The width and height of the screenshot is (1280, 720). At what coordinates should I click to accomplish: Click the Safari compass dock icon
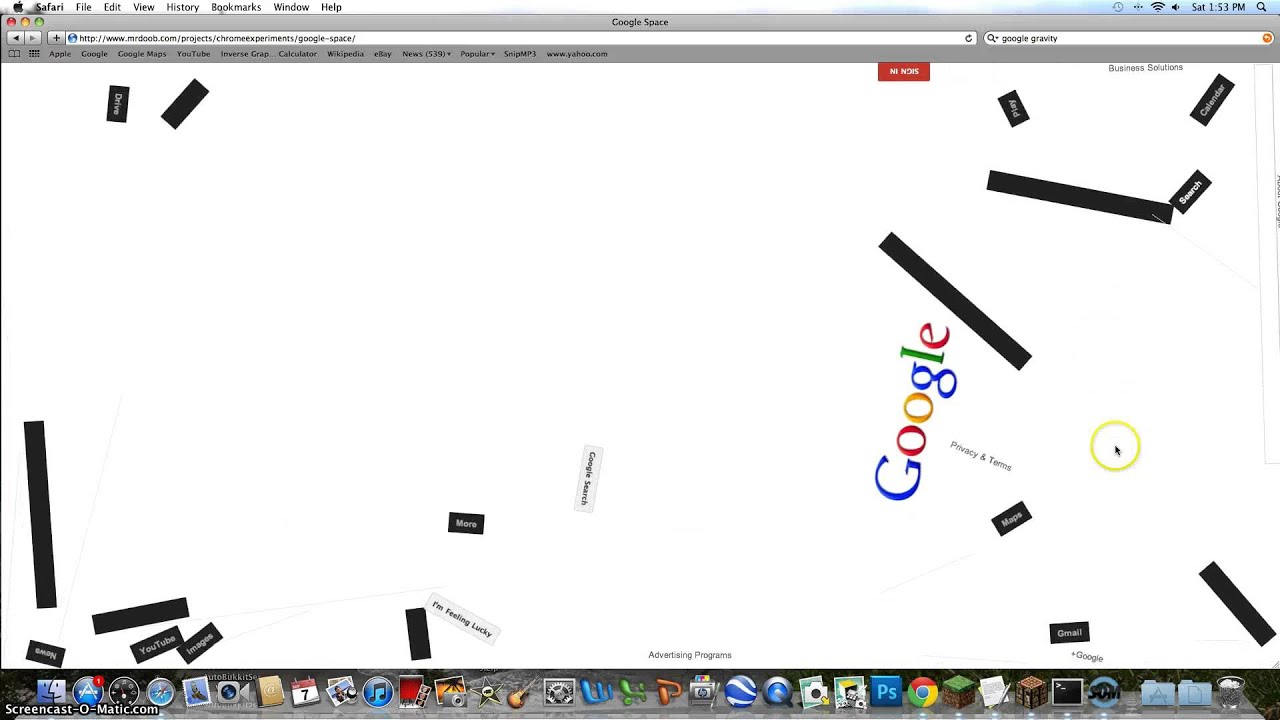(160, 691)
